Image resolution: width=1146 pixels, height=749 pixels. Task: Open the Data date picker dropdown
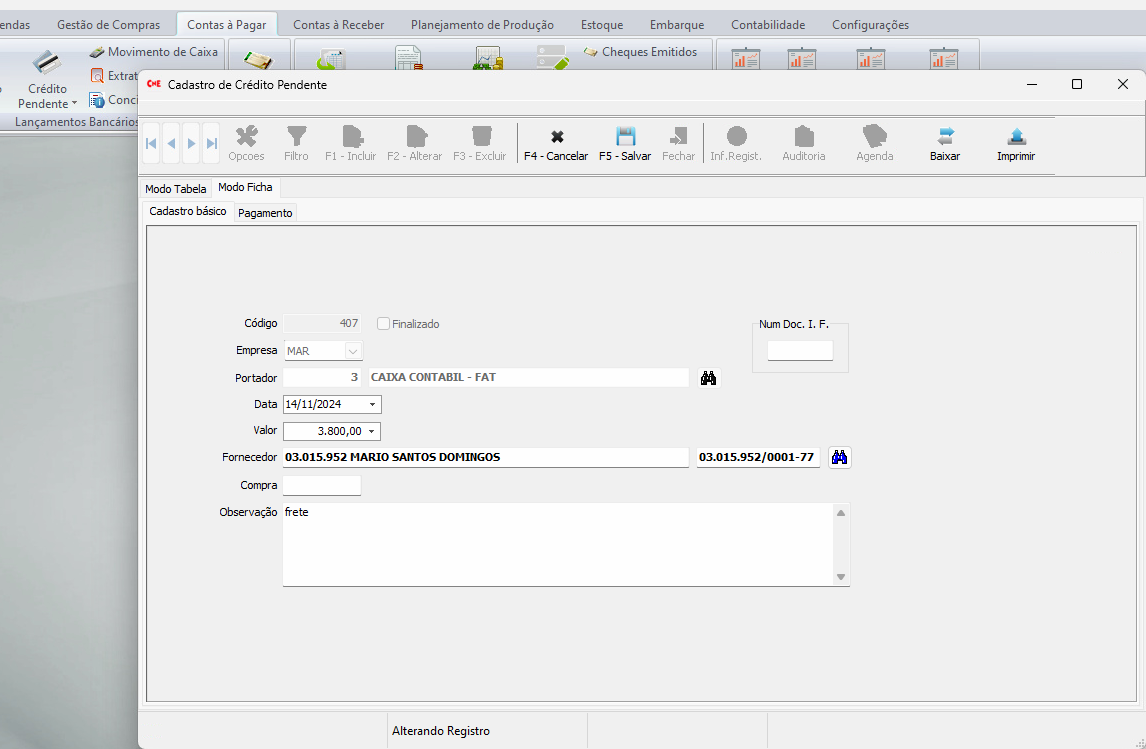pyautogui.click(x=372, y=405)
